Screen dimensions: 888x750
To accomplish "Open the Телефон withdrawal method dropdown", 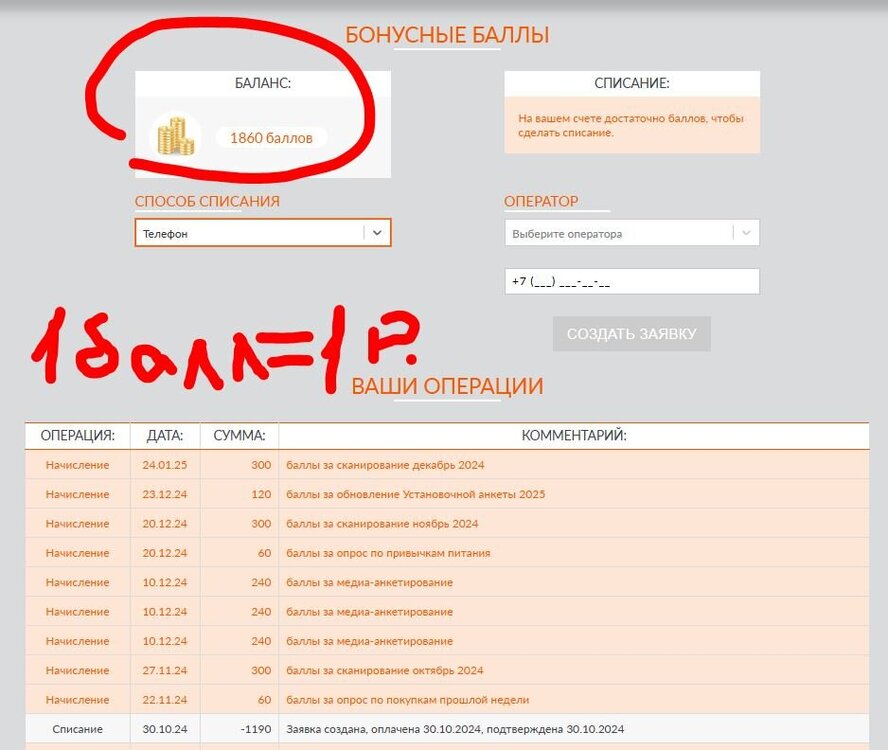I will [x=263, y=233].
